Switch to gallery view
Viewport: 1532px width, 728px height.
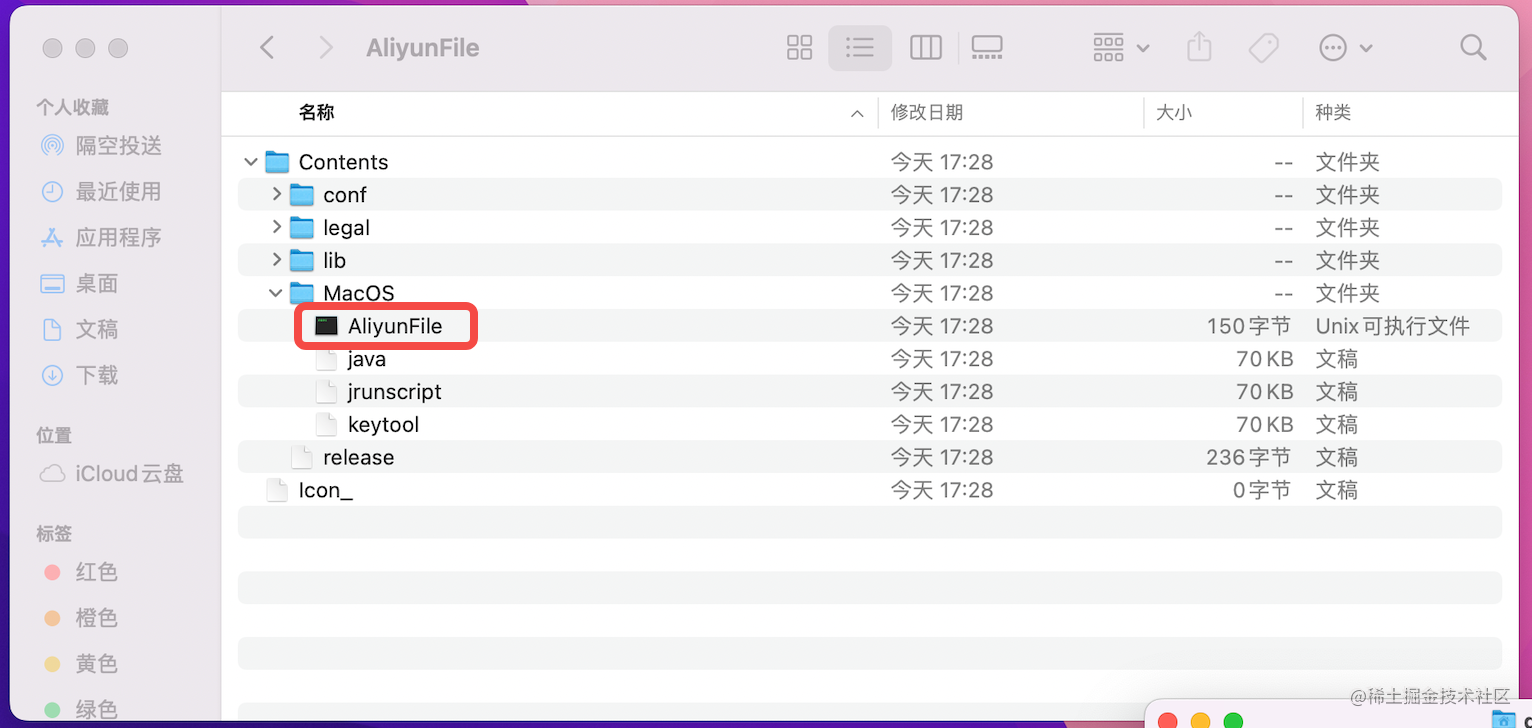(987, 47)
